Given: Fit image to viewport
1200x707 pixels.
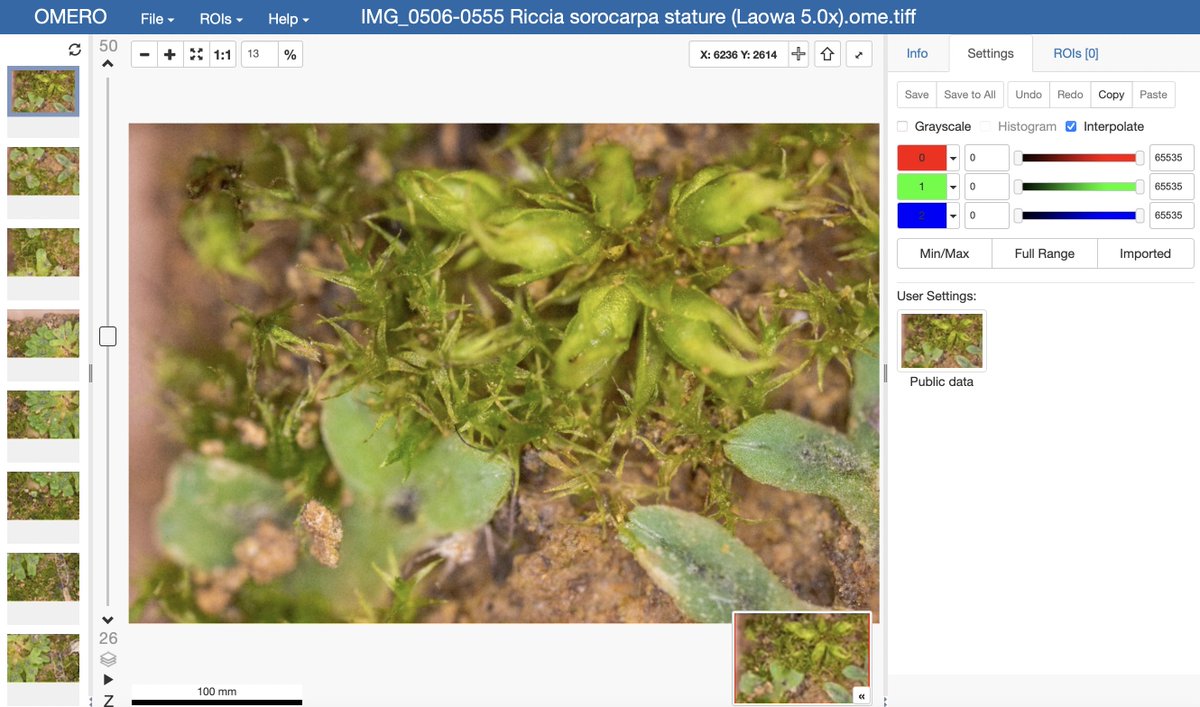Looking at the screenshot, I should tap(196, 55).
